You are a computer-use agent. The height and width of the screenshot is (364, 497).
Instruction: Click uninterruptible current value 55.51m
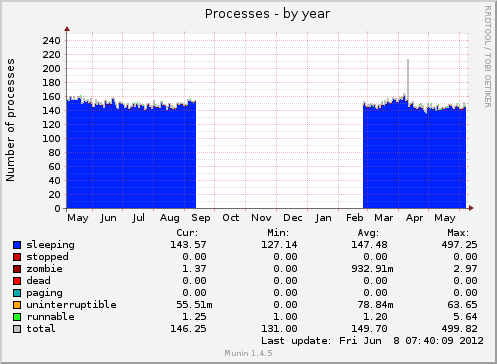(194, 305)
